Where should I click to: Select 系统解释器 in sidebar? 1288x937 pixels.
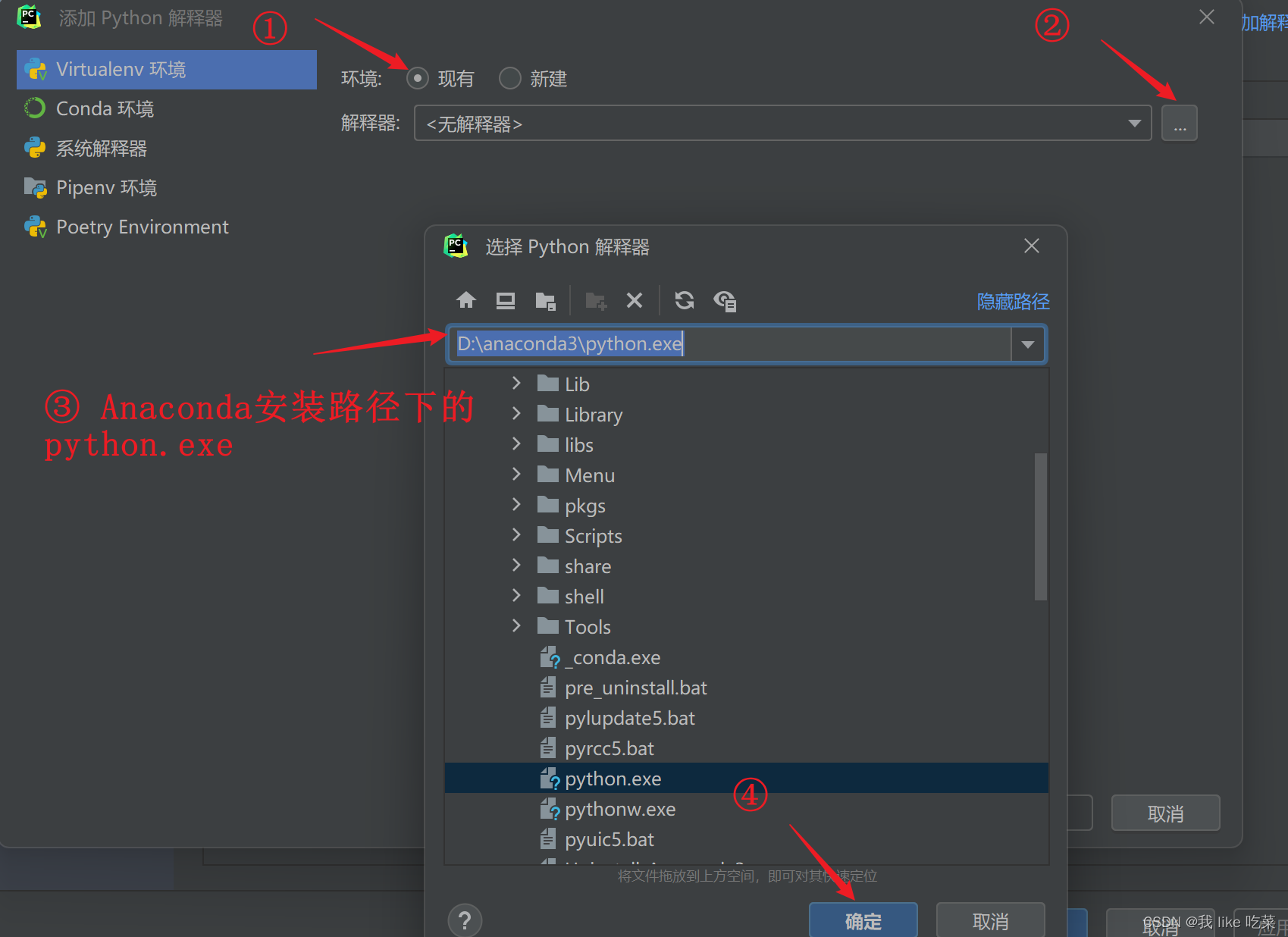(167, 149)
